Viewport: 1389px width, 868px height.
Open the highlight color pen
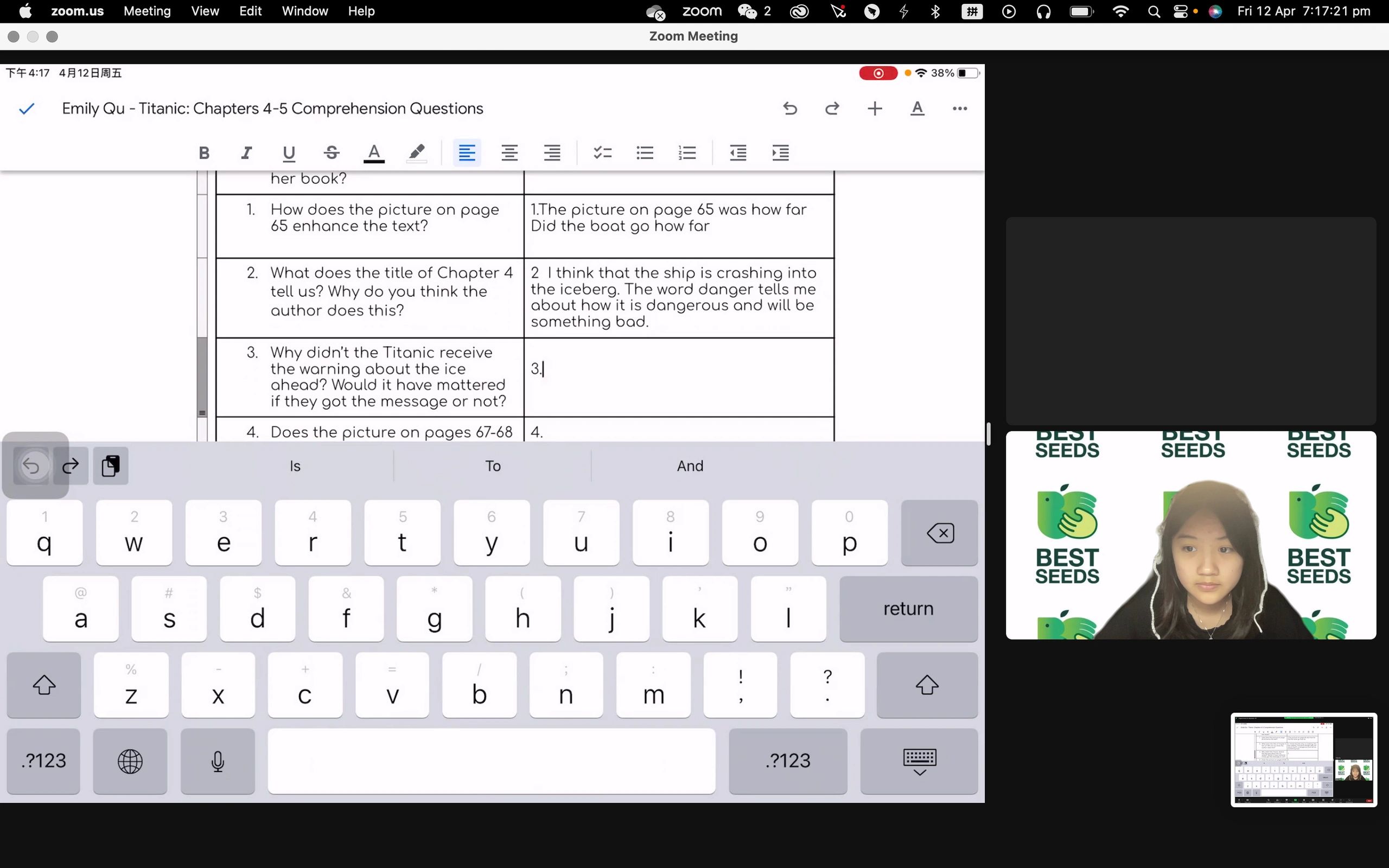(416, 152)
